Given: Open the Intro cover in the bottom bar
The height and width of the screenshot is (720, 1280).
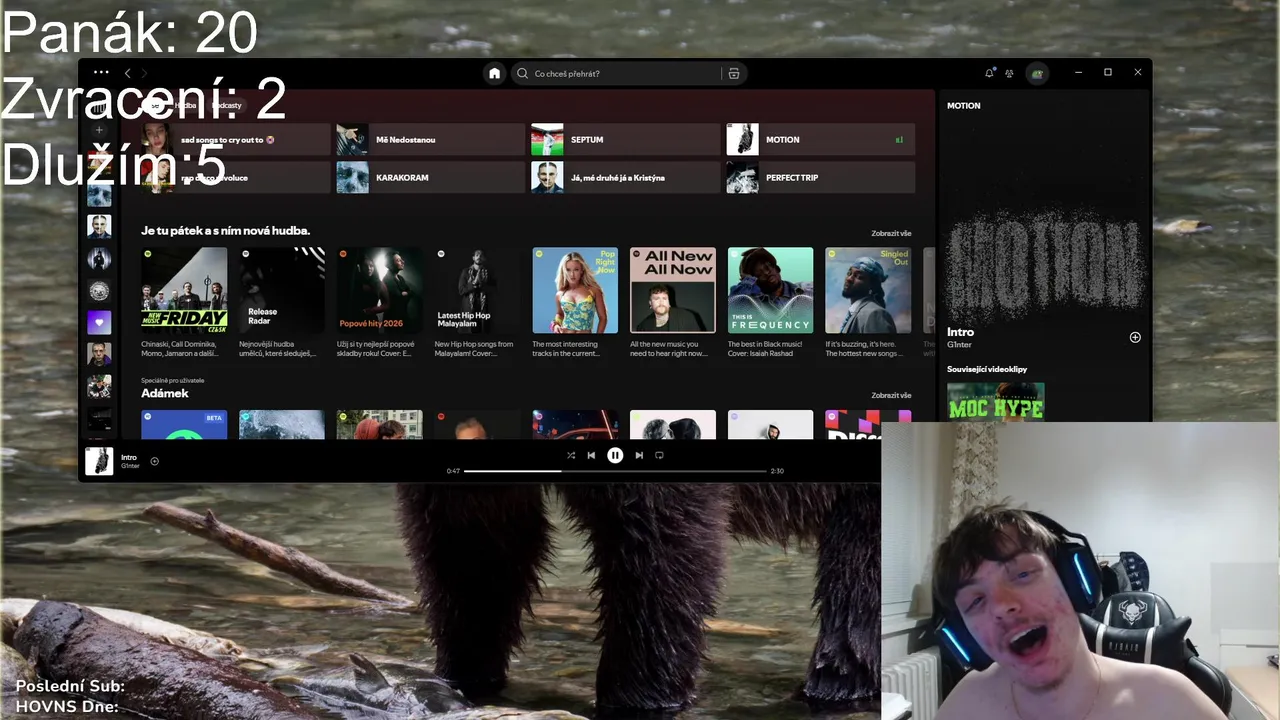Looking at the screenshot, I should click(x=99, y=461).
